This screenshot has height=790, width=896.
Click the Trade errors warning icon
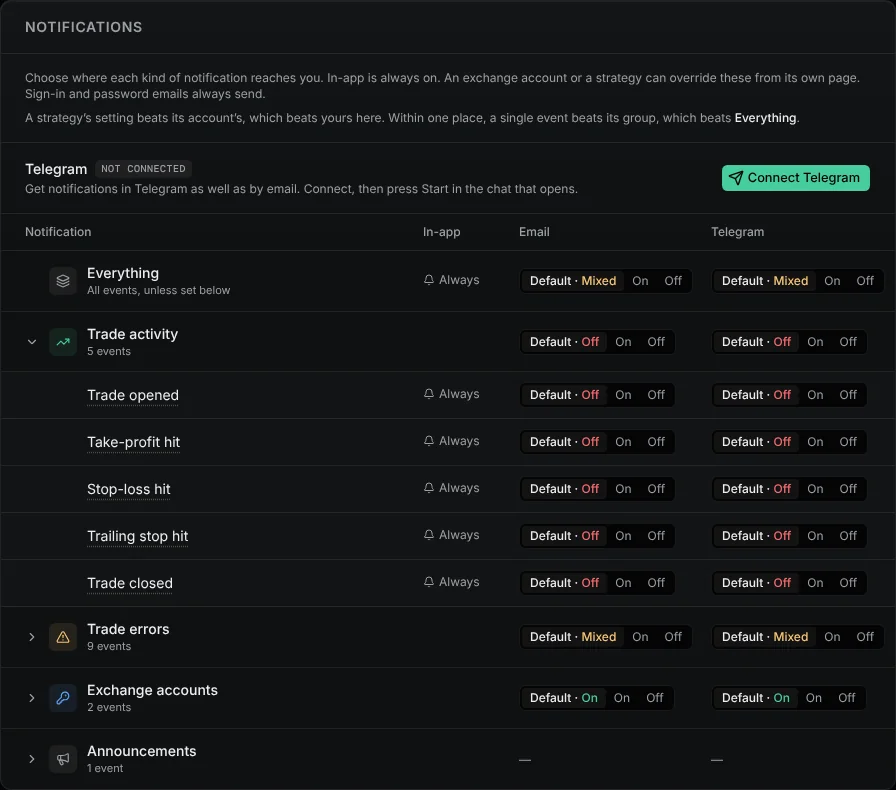(63, 637)
